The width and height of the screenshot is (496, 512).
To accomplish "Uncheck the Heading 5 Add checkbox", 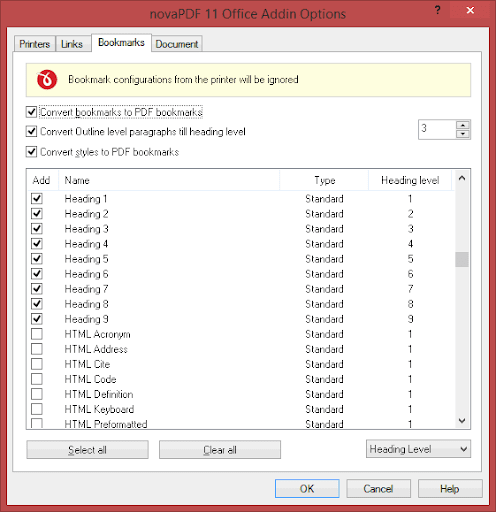I will pos(37,259).
